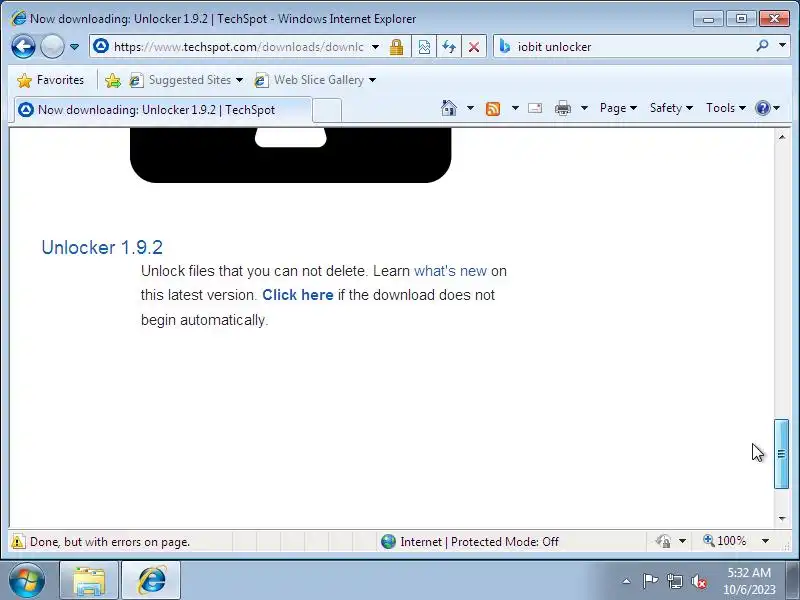800x600 pixels.
Task: Click the scrollbar down arrow
Action: pos(782,519)
